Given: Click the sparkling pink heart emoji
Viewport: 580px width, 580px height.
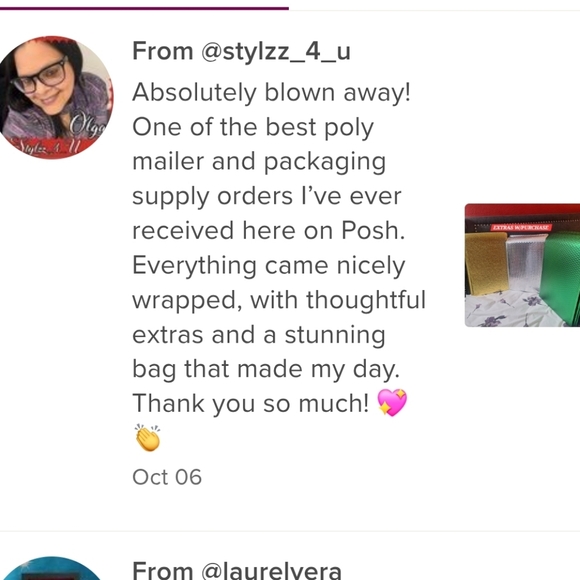Looking at the screenshot, I should coord(392,402).
